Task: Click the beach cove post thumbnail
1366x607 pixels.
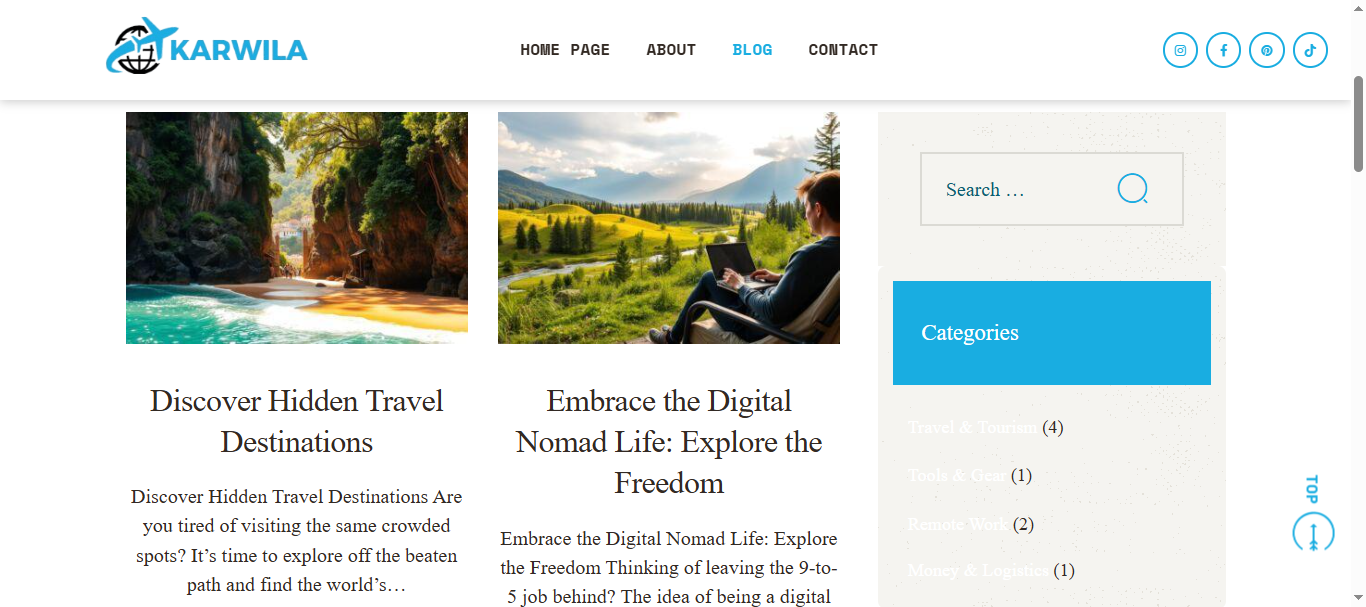Action: [297, 228]
